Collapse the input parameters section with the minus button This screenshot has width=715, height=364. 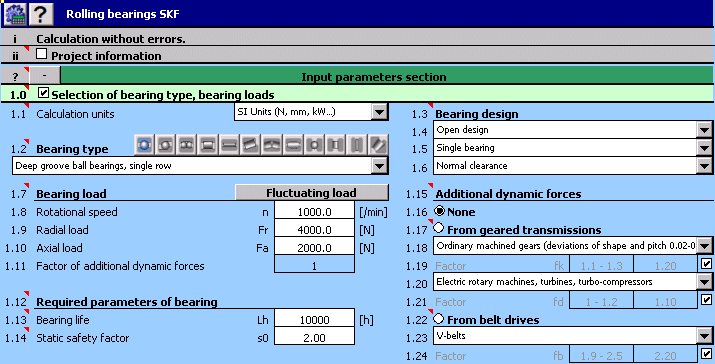pos(45,75)
